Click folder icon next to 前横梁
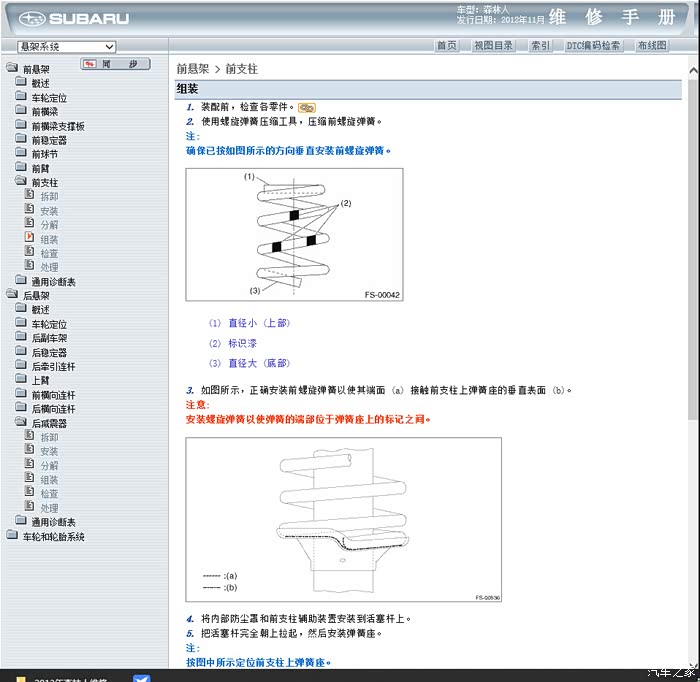Viewport: 700px width, 682px height. 21,112
